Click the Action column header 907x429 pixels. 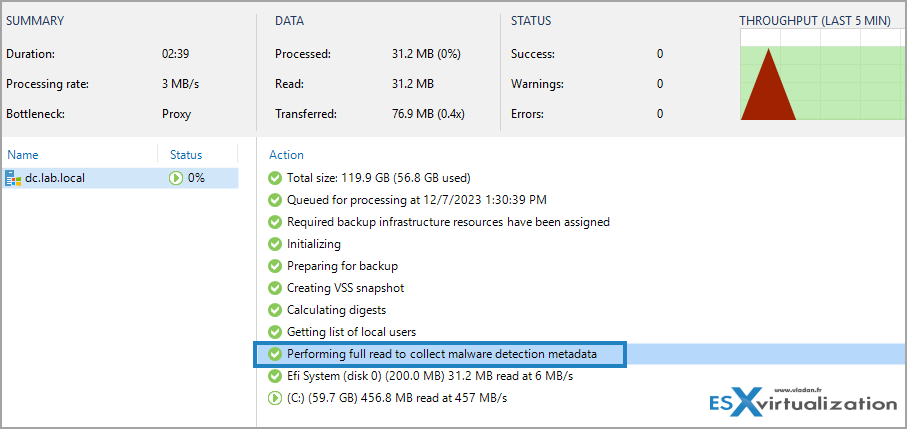pos(286,155)
